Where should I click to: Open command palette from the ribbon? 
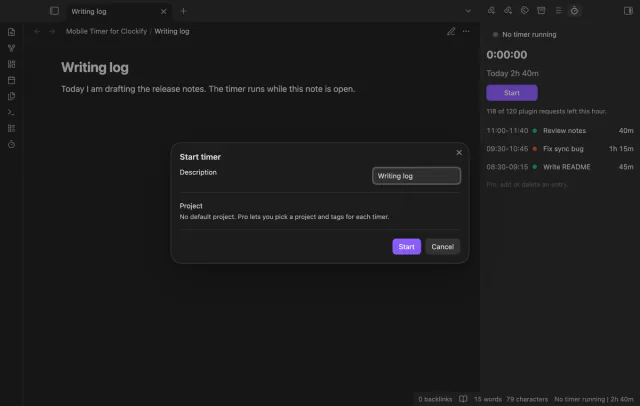[x=11, y=112]
